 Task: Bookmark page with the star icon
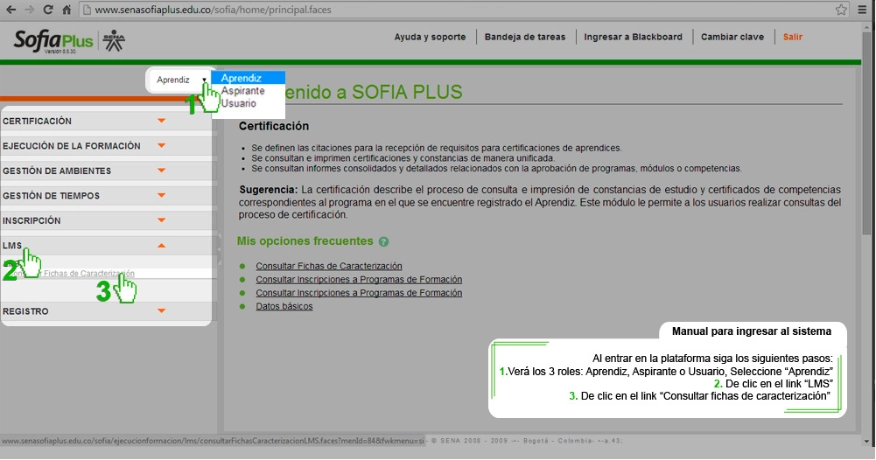(841, 10)
